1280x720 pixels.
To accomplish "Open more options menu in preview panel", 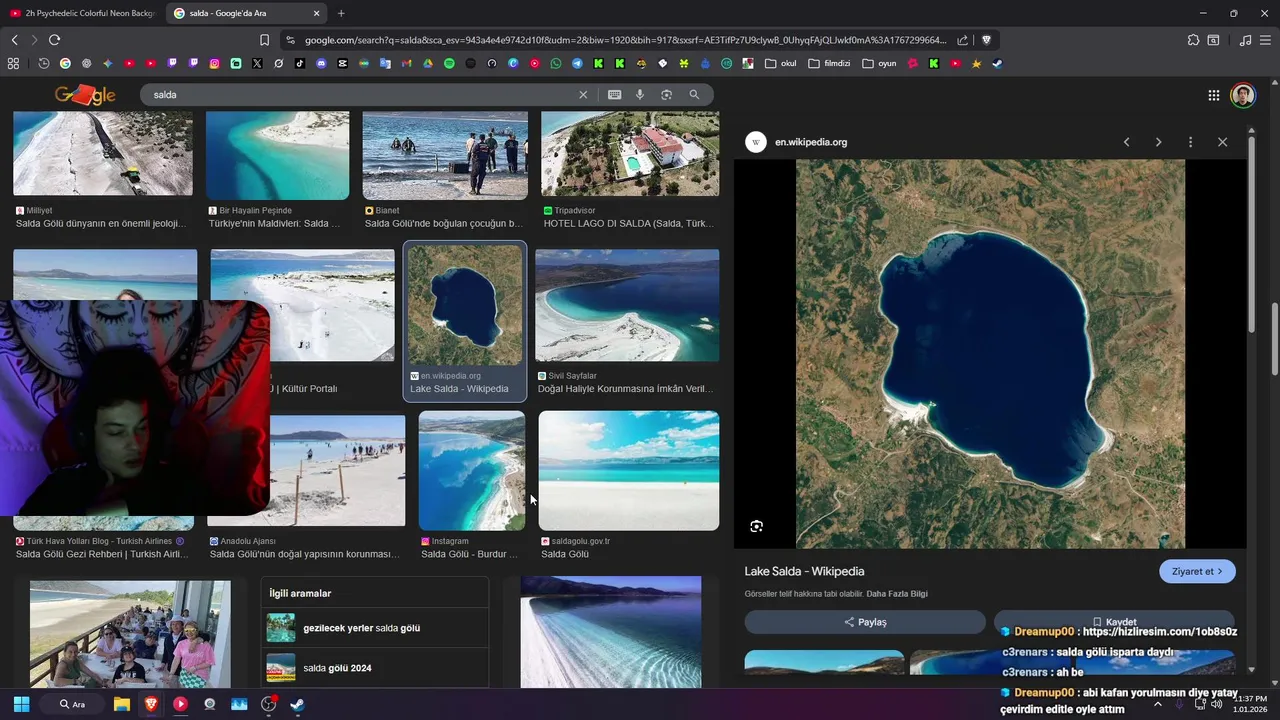I will pos(1190,142).
